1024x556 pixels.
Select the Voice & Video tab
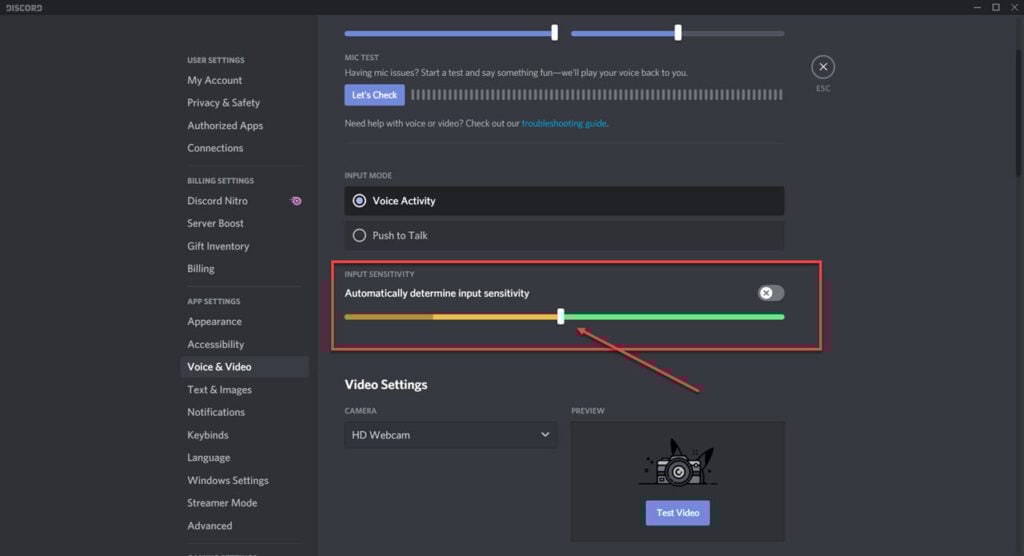pos(244,367)
